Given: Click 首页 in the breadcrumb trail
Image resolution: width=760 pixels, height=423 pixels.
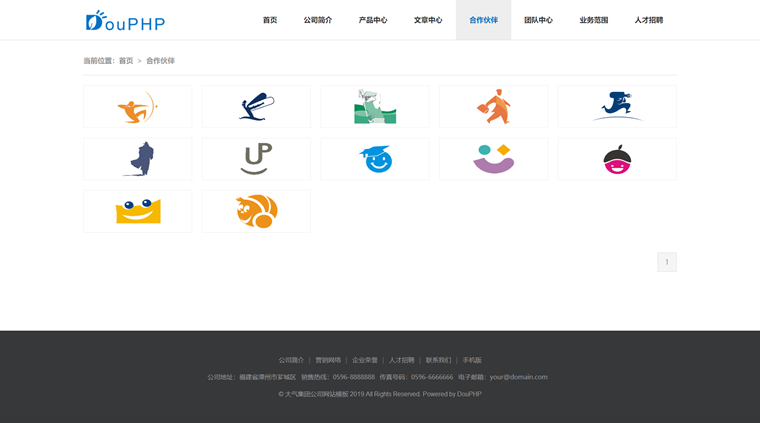Looking at the screenshot, I should [x=126, y=61].
